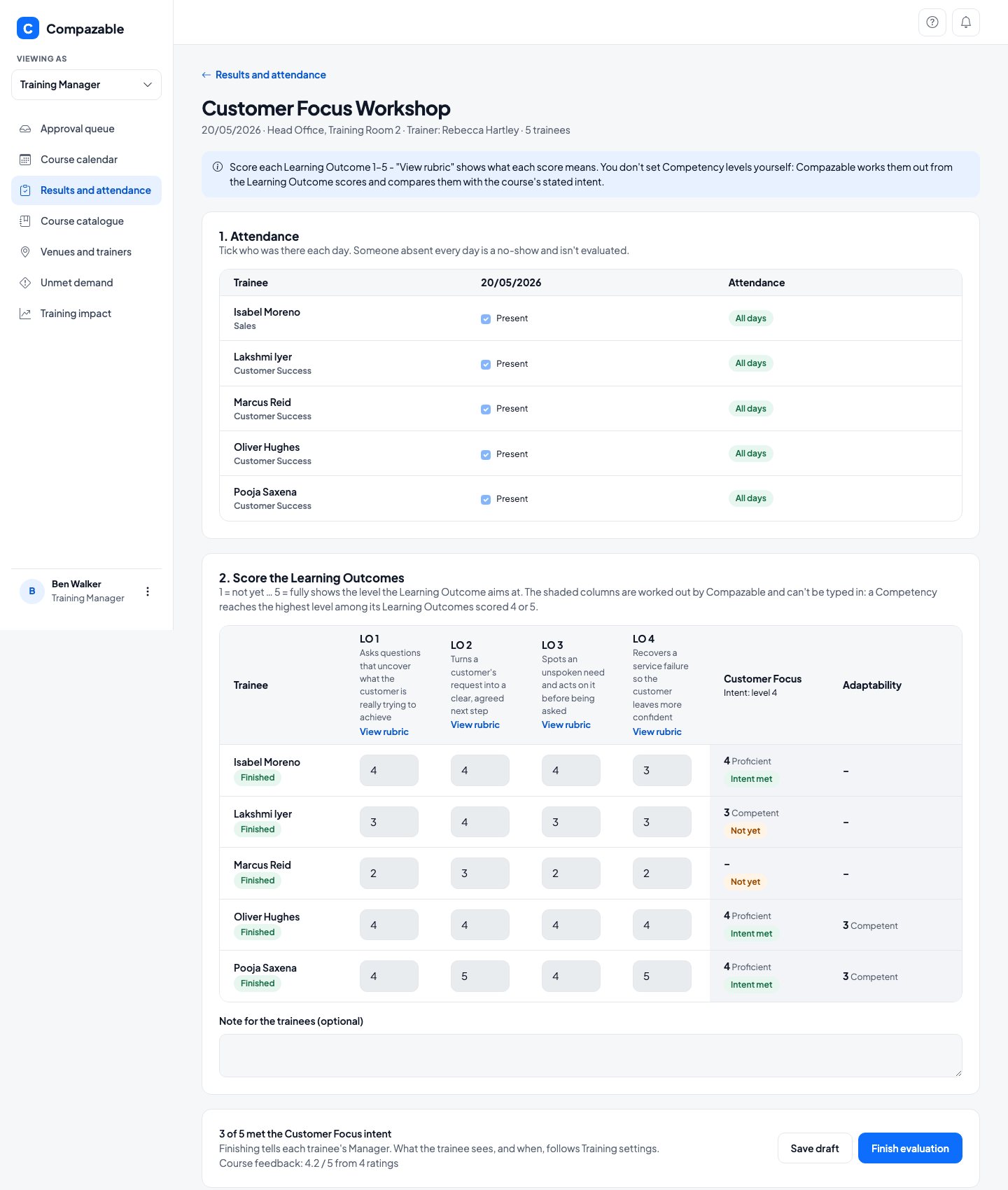1008x1190 pixels.
Task: View rubric for LO 4
Action: click(657, 731)
